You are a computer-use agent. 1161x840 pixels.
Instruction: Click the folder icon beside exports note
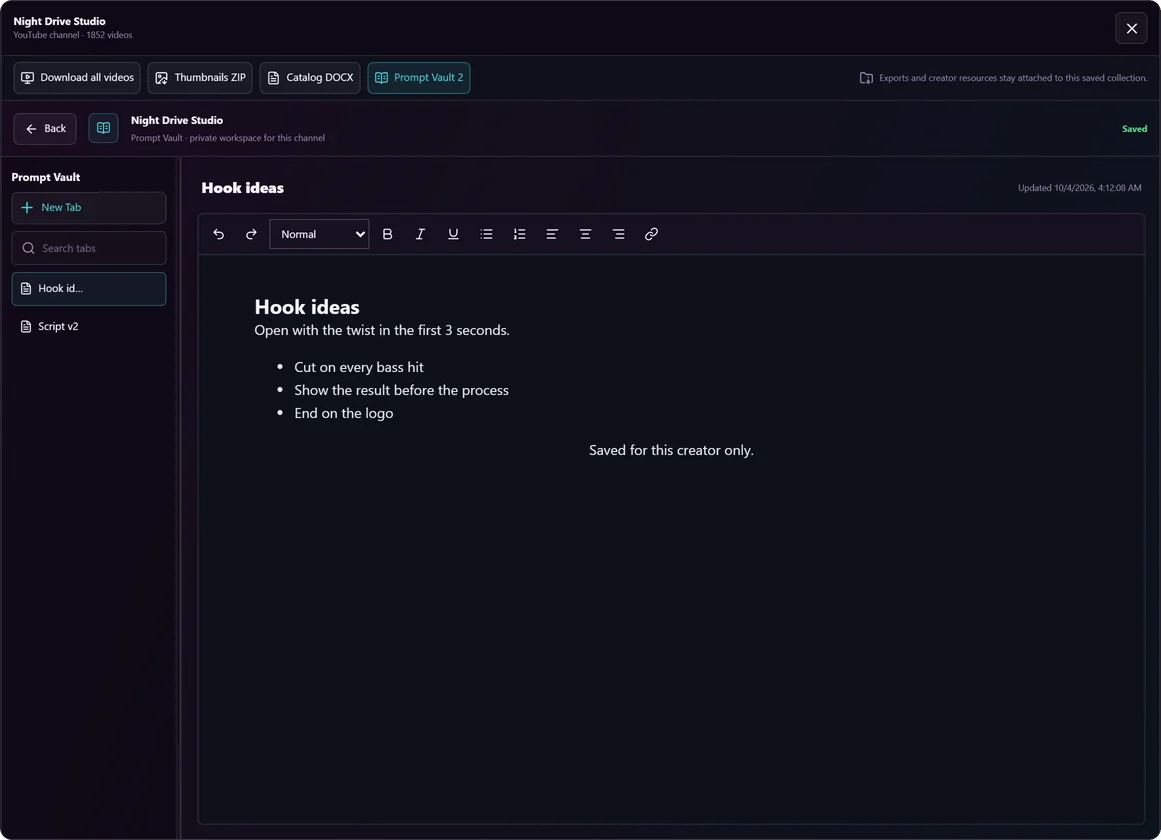tap(866, 78)
